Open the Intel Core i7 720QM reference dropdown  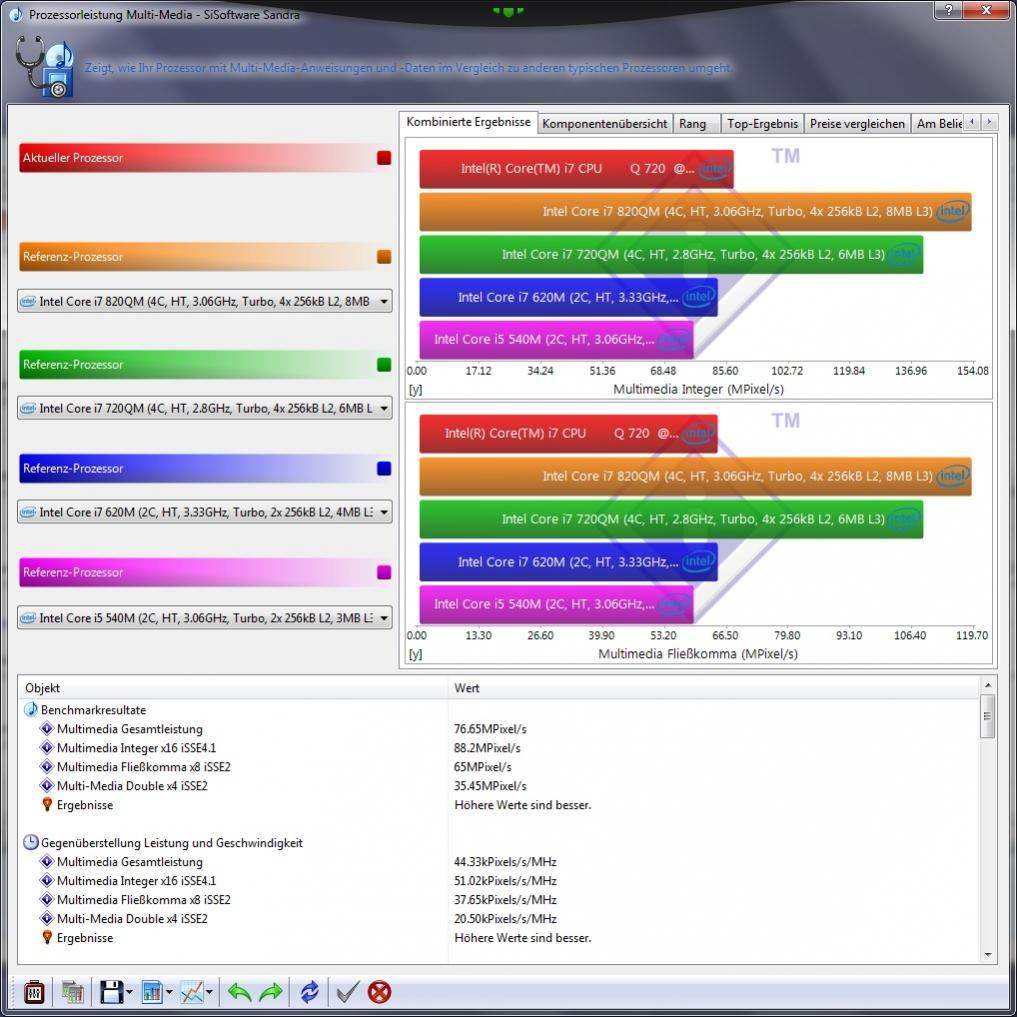(x=204, y=408)
